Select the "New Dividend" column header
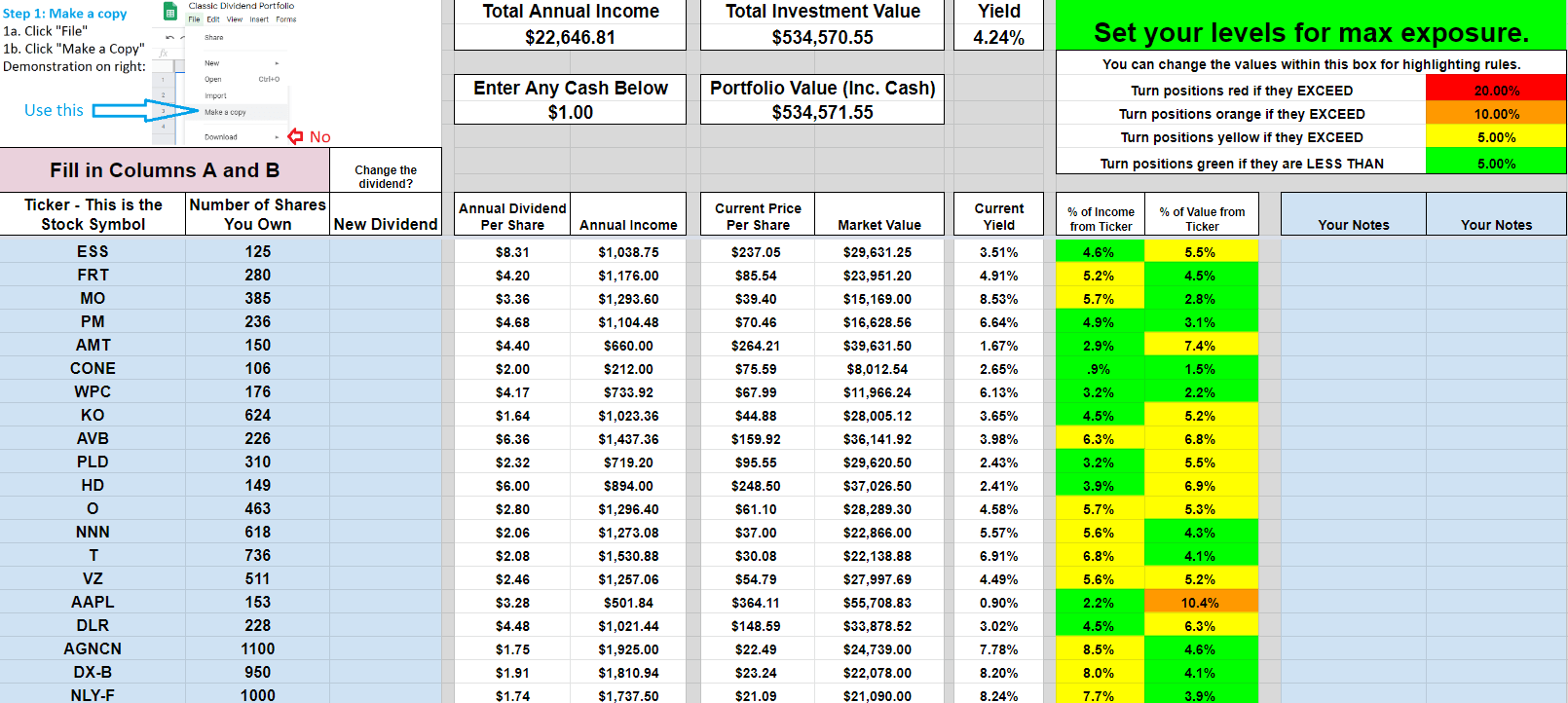This screenshot has height=703, width=1568. click(x=386, y=214)
